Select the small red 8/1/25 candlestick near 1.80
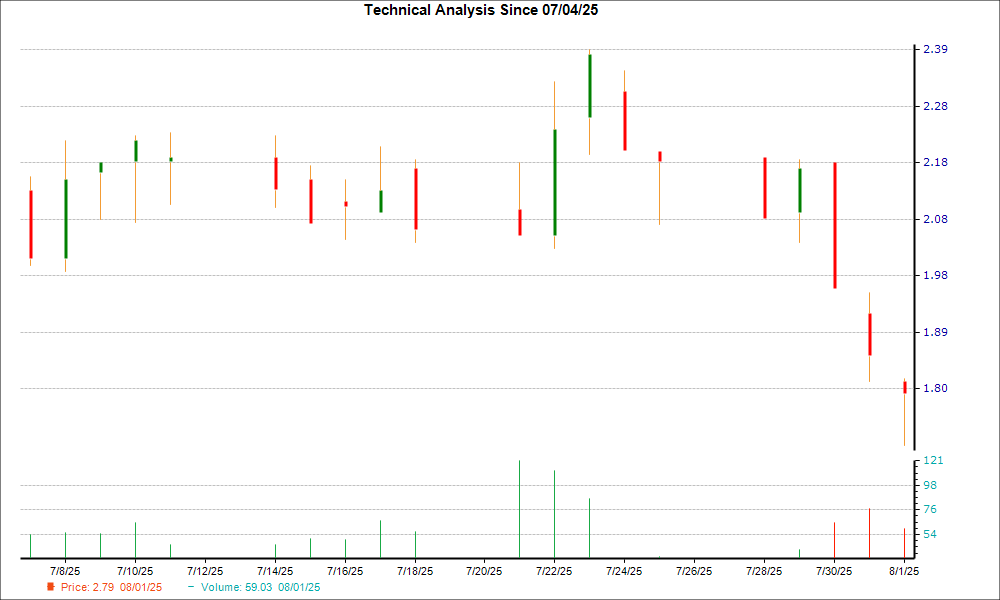 coord(904,388)
